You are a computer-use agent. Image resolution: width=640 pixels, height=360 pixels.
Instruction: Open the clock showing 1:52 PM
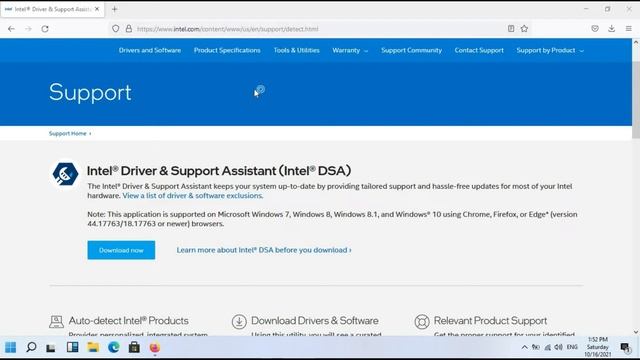point(598,347)
